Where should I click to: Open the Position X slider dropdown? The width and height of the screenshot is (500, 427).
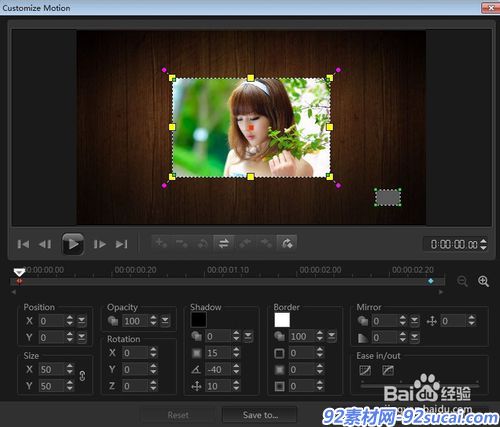(82, 321)
